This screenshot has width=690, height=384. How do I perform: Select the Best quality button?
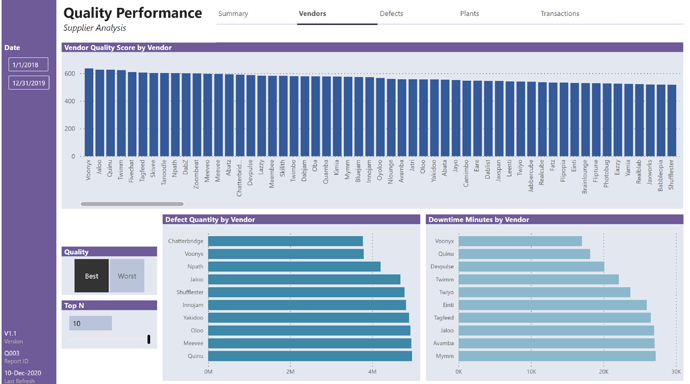(92, 276)
